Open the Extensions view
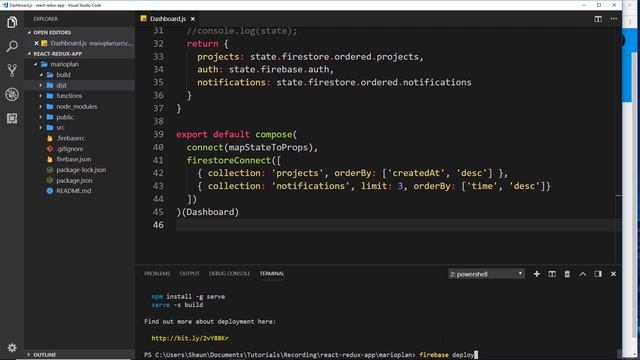640x360 pixels. pyautogui.click(x=12, y=118)
